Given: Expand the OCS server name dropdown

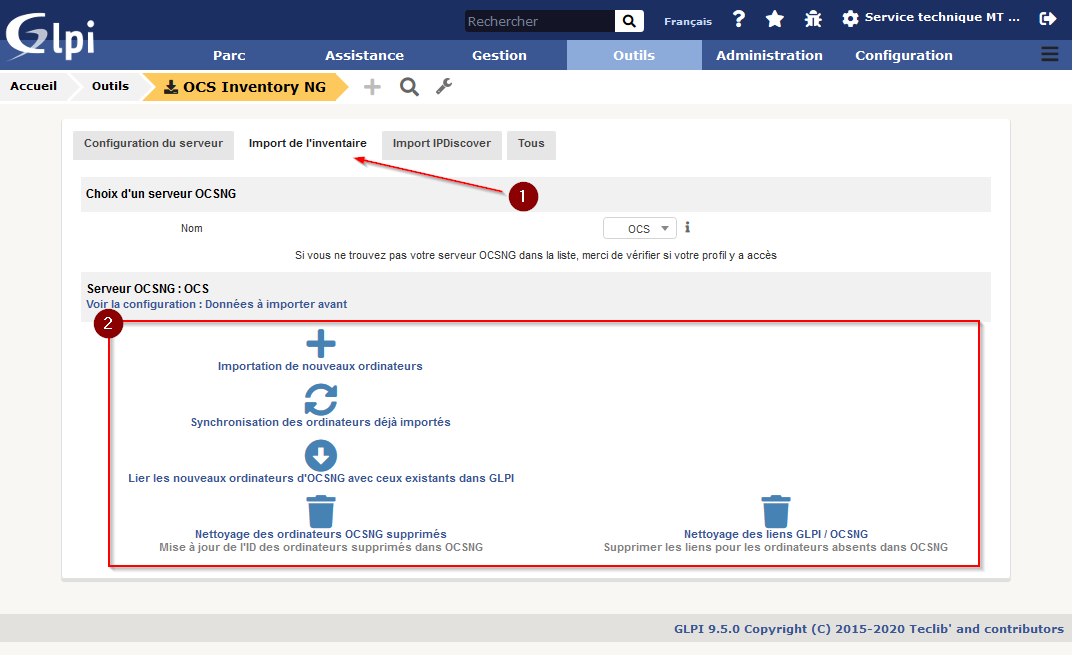Looking at the screenshot, I should [x=640, y=229].
